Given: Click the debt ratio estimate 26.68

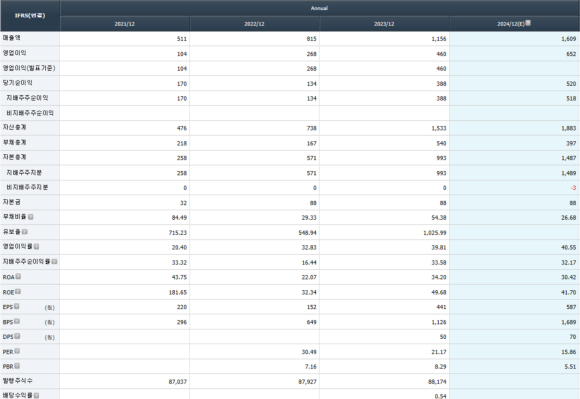Looking at the screenshot, I should coord(569,218).
